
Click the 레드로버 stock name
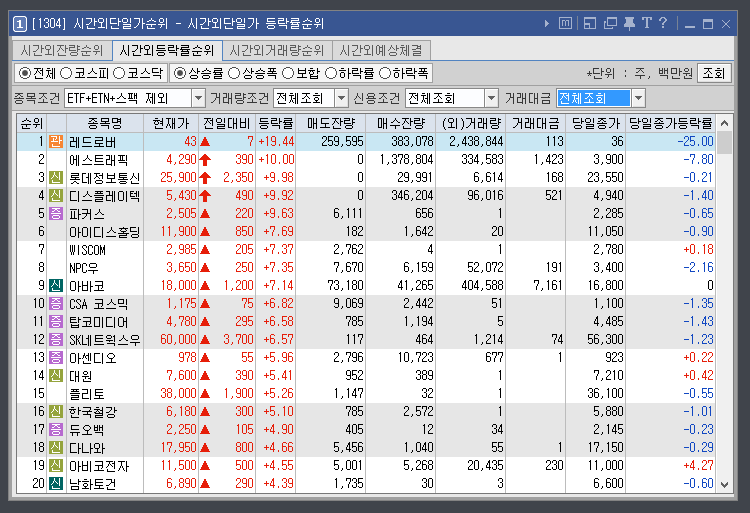(x=92, y=142)
